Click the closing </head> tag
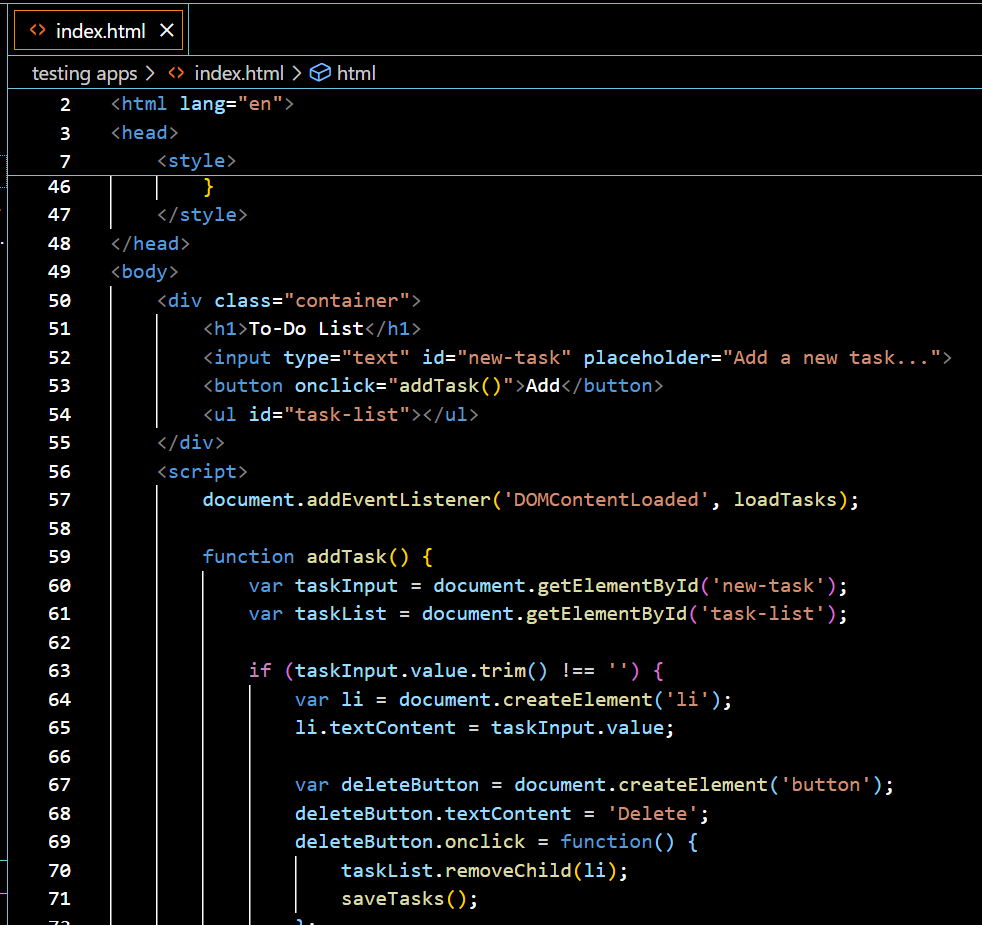The height and width of the screenshot is (925, 982). pos(150,243)
